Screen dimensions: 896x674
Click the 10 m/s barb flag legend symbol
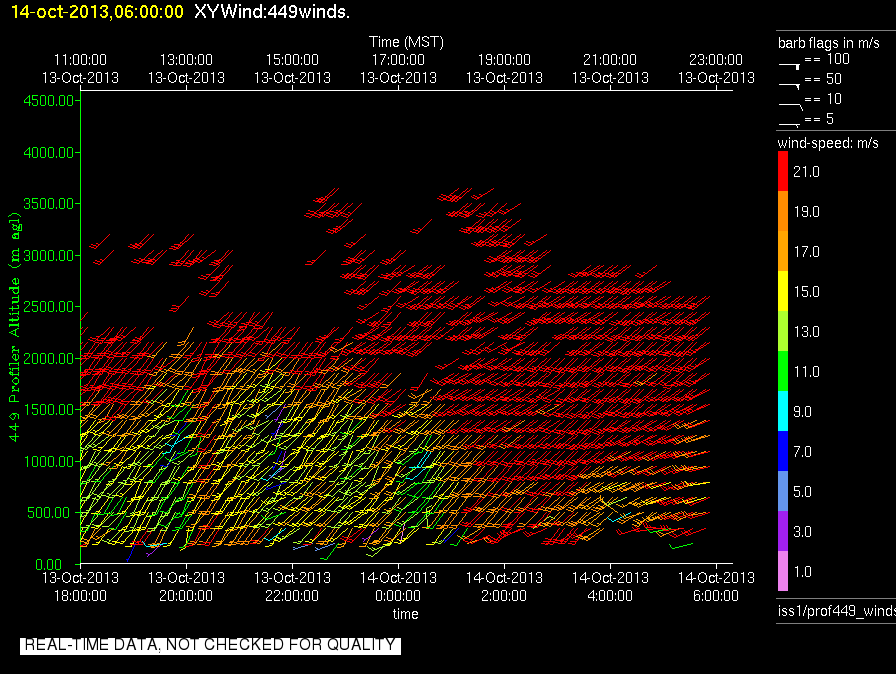[x=790, y=106]
